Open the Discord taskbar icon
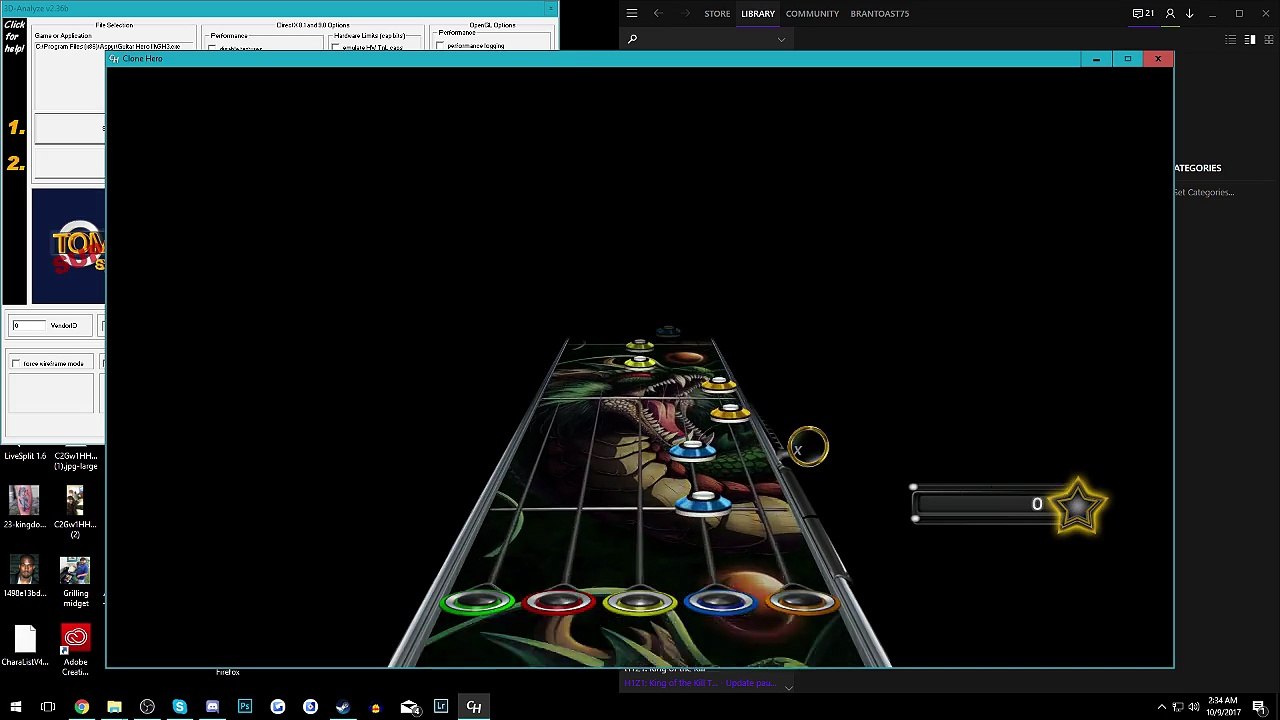The image size is (1280, 720). pyautogui.click(x=212, y=707)
